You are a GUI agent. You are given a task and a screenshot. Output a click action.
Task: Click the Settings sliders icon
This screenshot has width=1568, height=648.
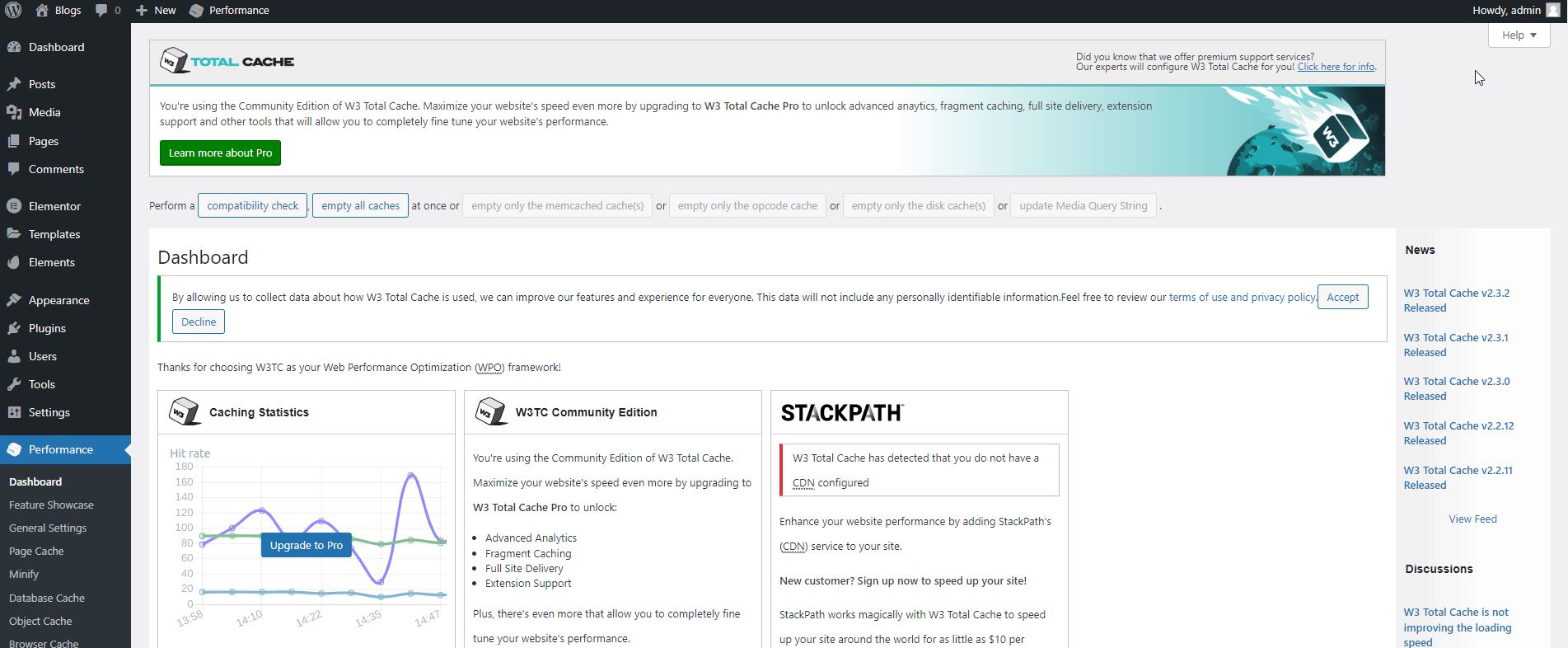point(14,412)
